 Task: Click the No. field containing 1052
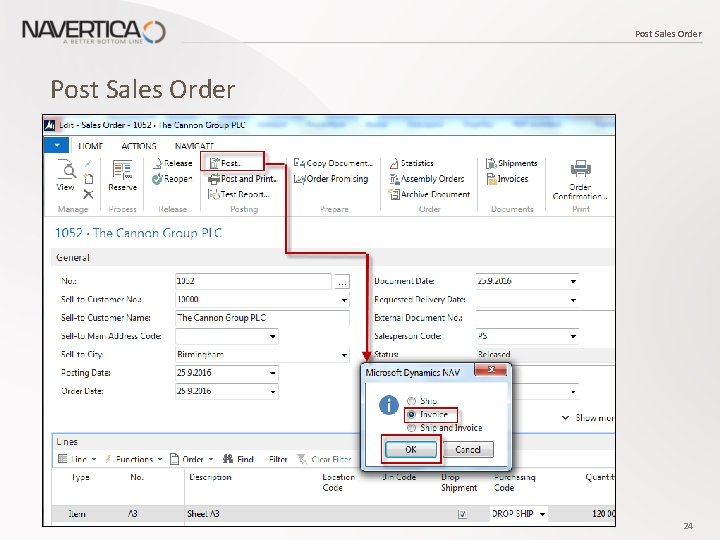[253, 281]
